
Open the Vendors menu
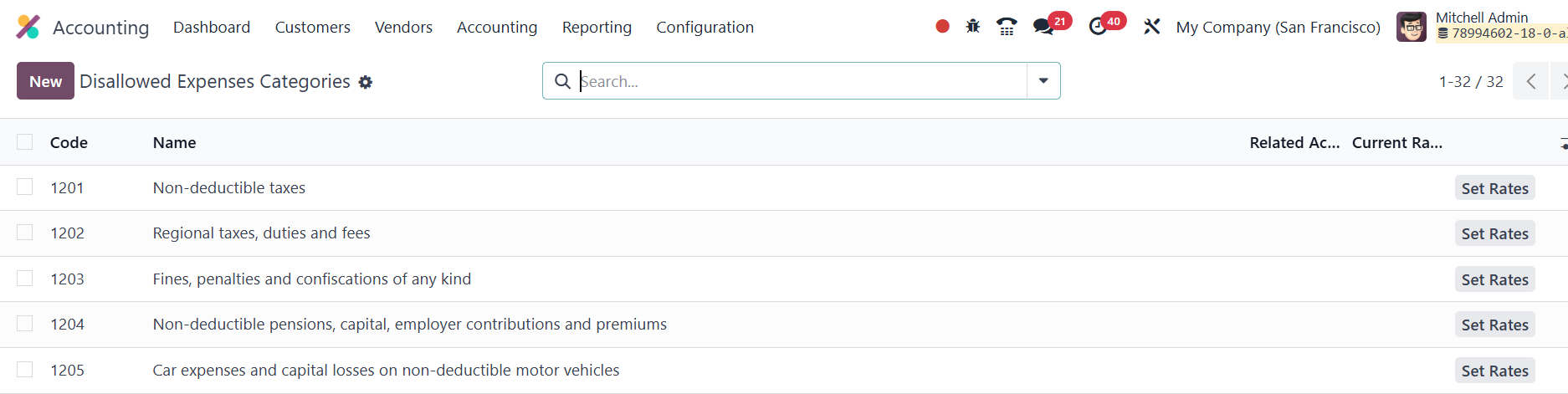pos(403,27)
